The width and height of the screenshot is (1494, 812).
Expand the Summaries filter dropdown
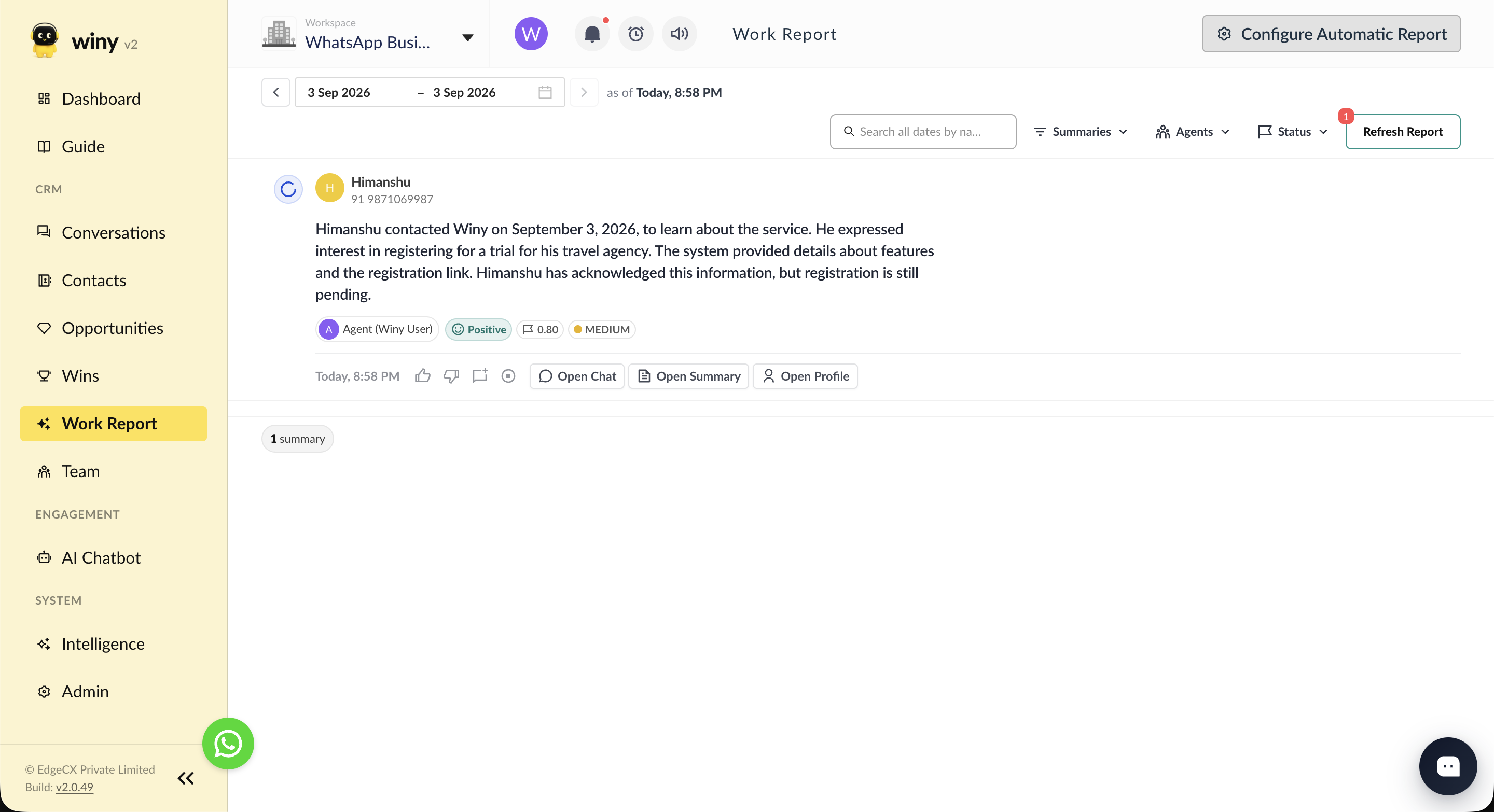tap(1080, 132)
